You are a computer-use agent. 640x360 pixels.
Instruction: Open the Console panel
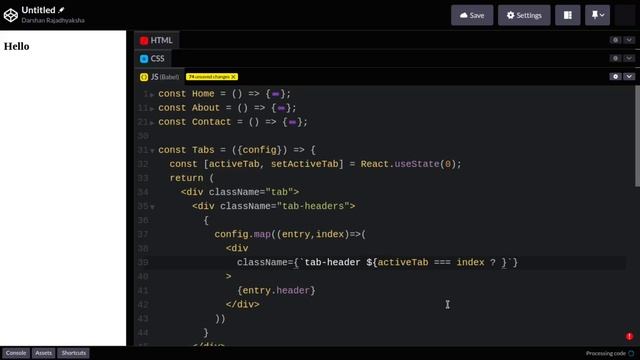16,353
